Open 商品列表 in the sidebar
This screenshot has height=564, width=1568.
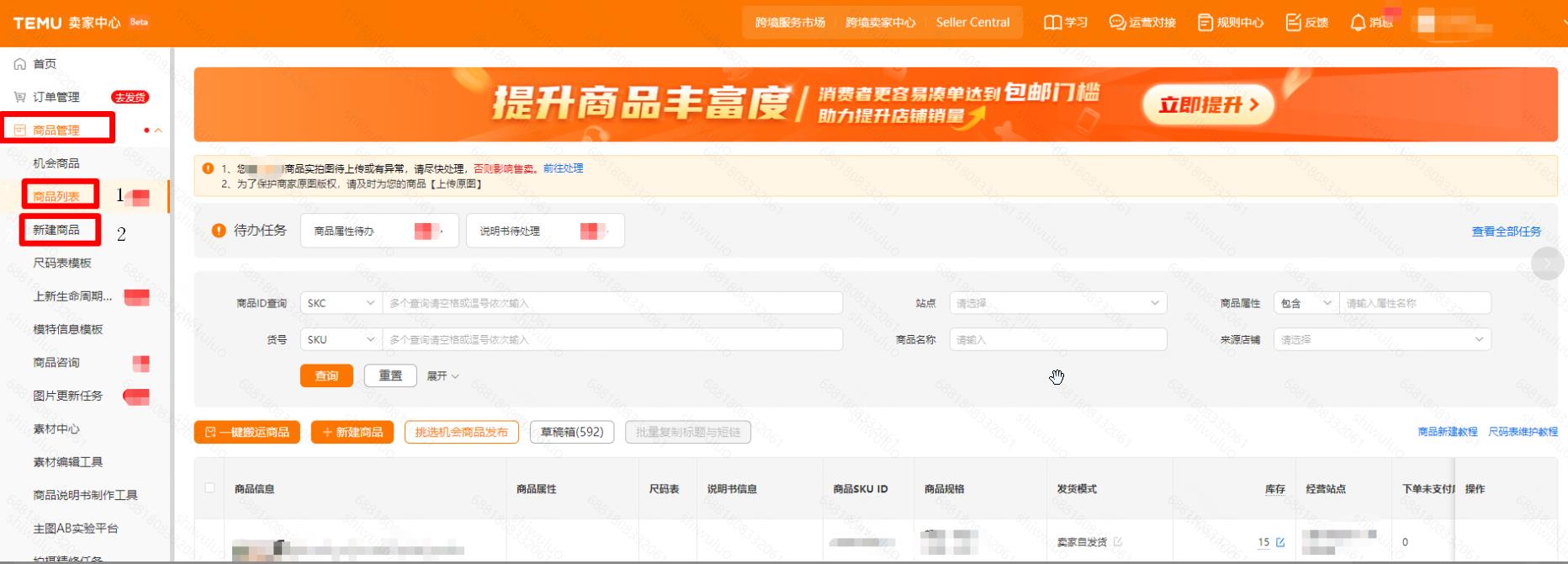tap(56, 196)
